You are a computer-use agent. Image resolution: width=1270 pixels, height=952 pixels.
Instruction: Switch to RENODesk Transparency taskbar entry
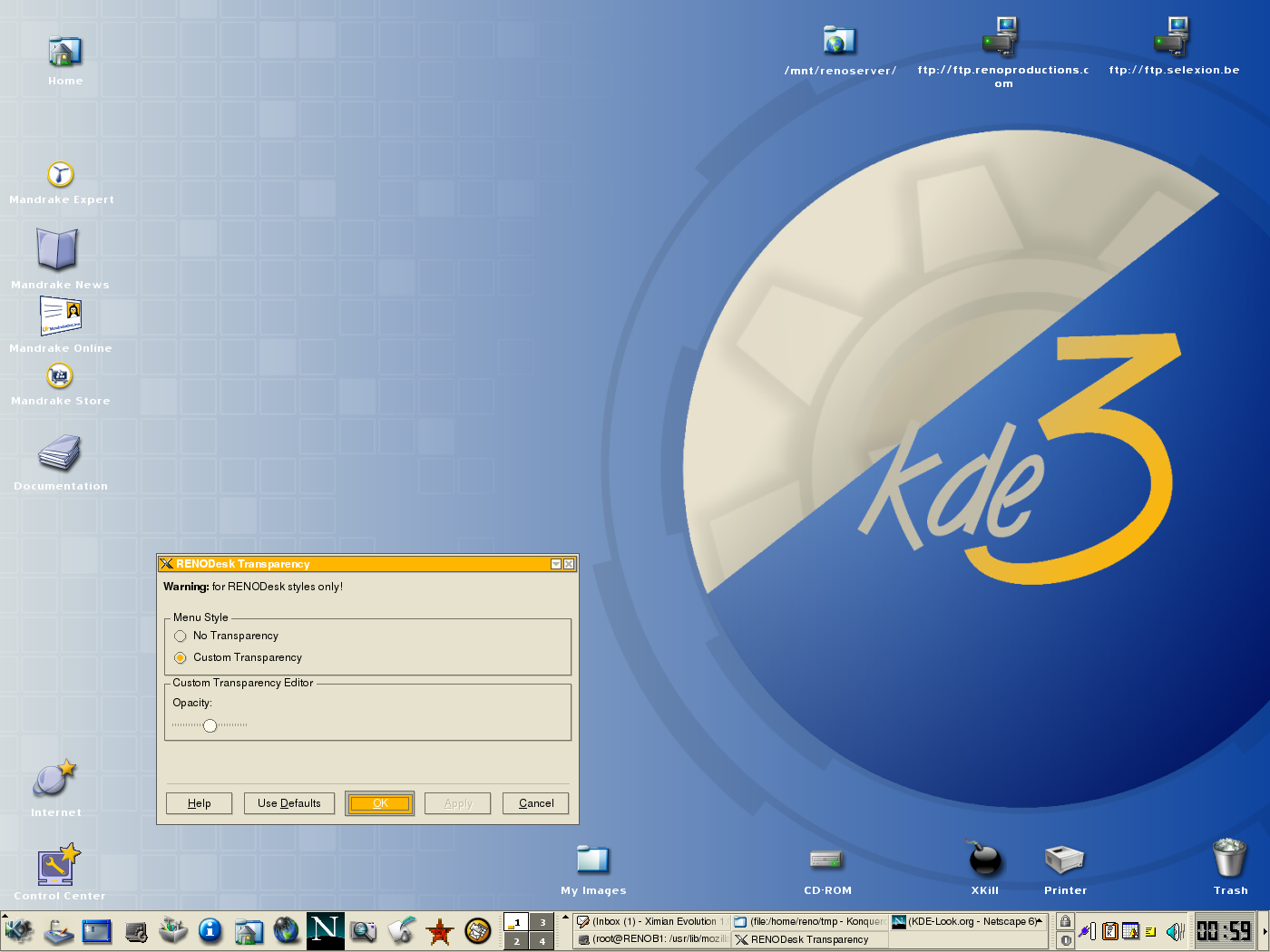[809, 939]
